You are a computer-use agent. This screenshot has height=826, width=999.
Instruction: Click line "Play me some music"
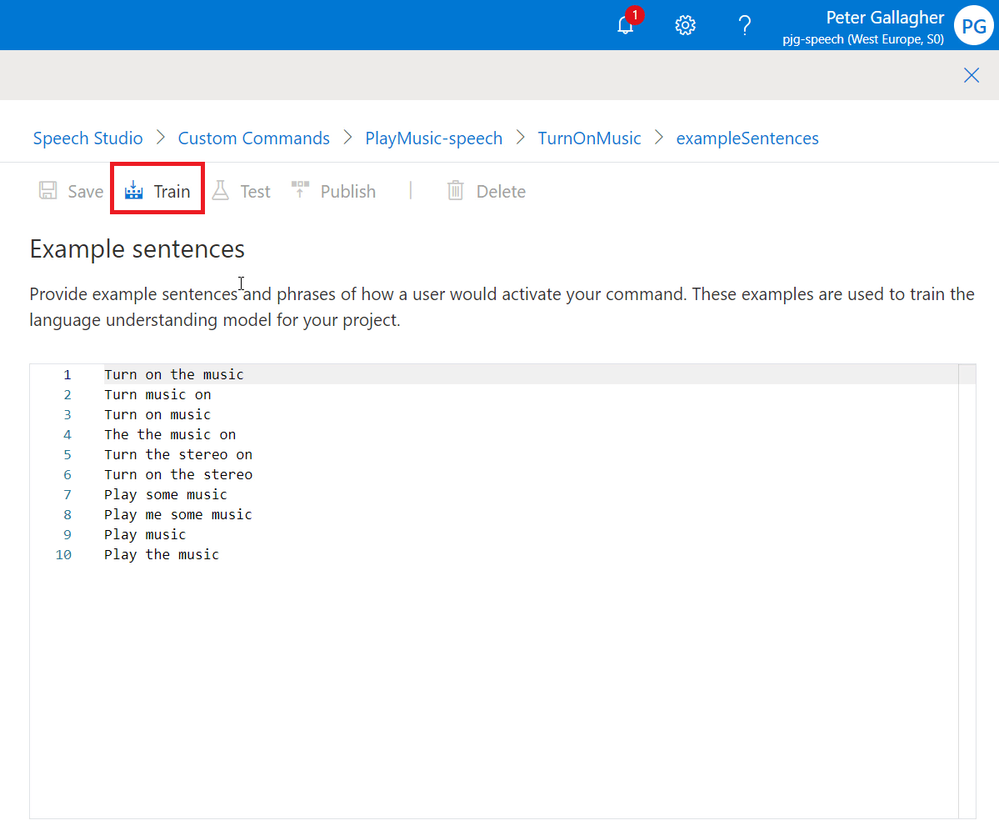tap(178, 514)
